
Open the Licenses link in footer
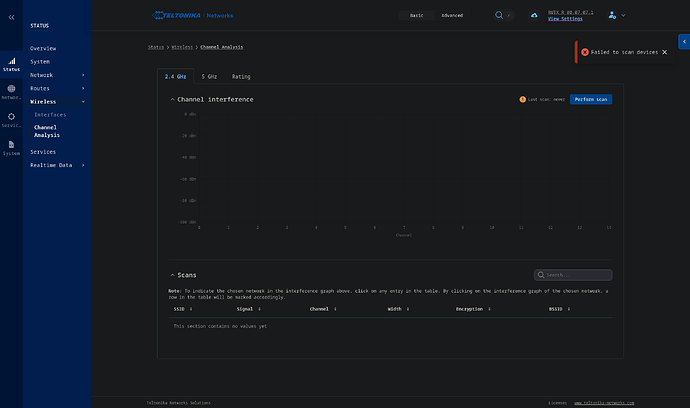click(x=557, y=403)
